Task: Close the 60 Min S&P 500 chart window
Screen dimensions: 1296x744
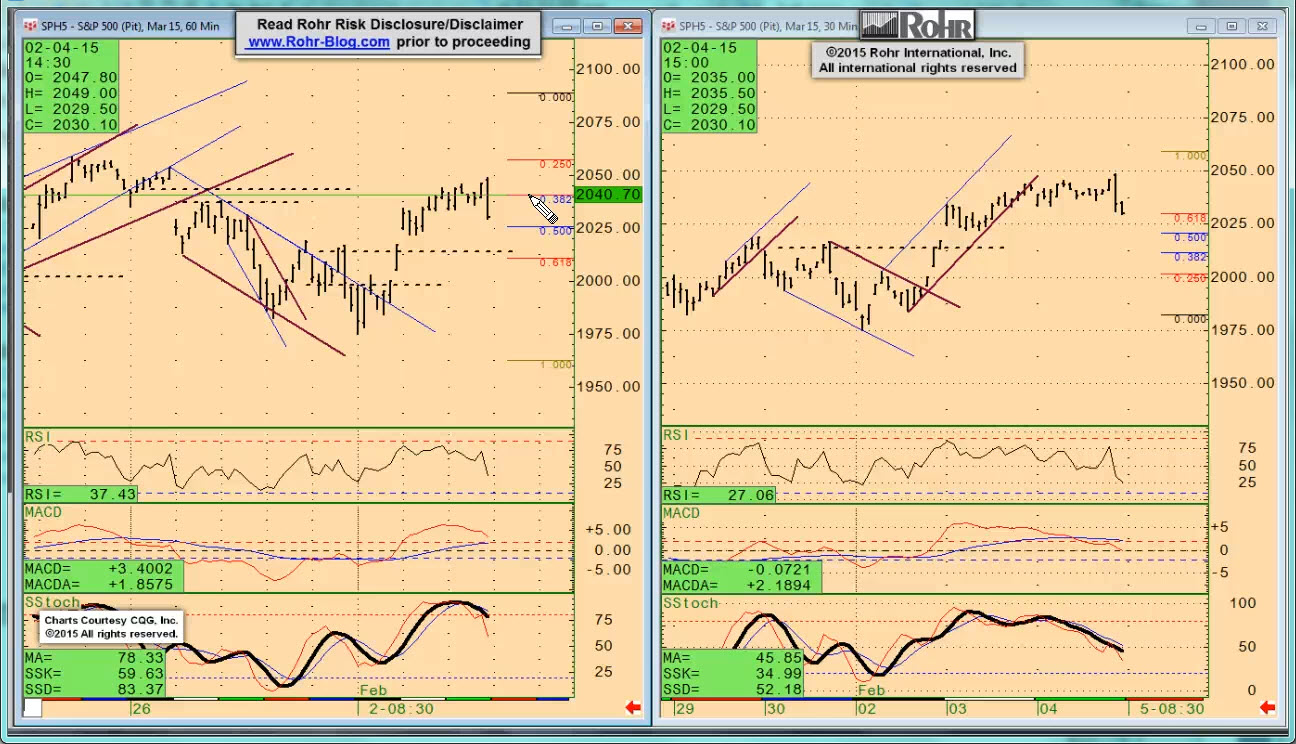Action: pyautogui.click(x=629, y=26)
